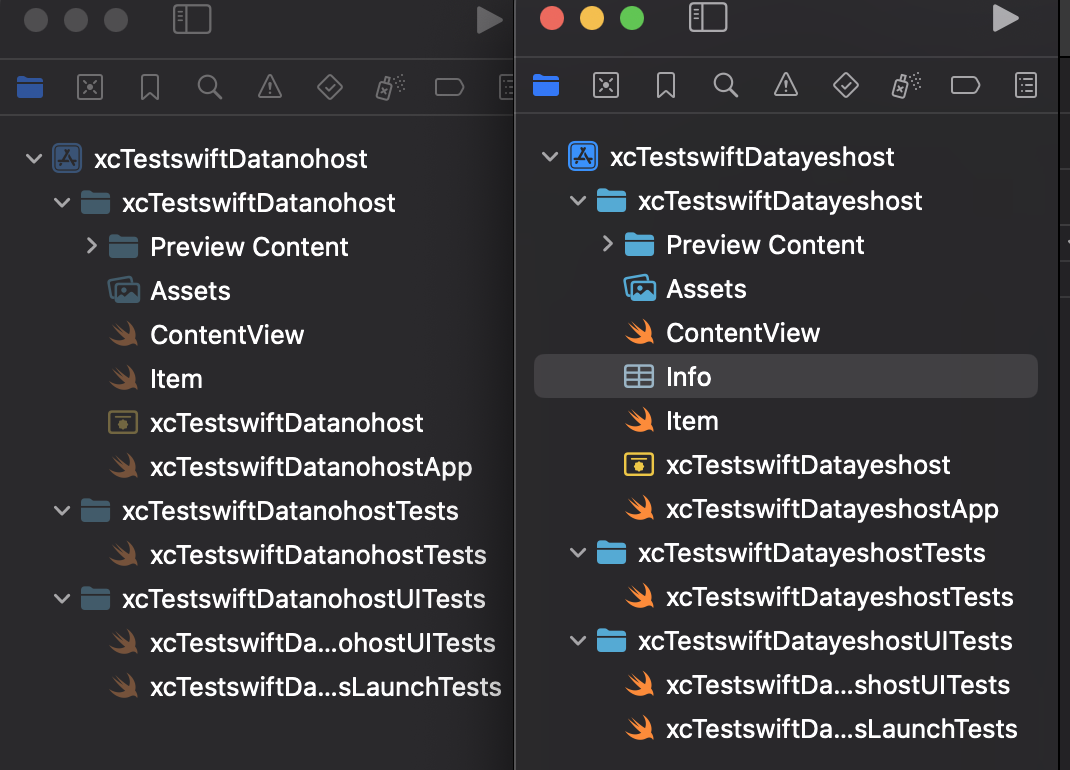Collapse xcTestswiftDatanohostUITests group

pos(62,599)
